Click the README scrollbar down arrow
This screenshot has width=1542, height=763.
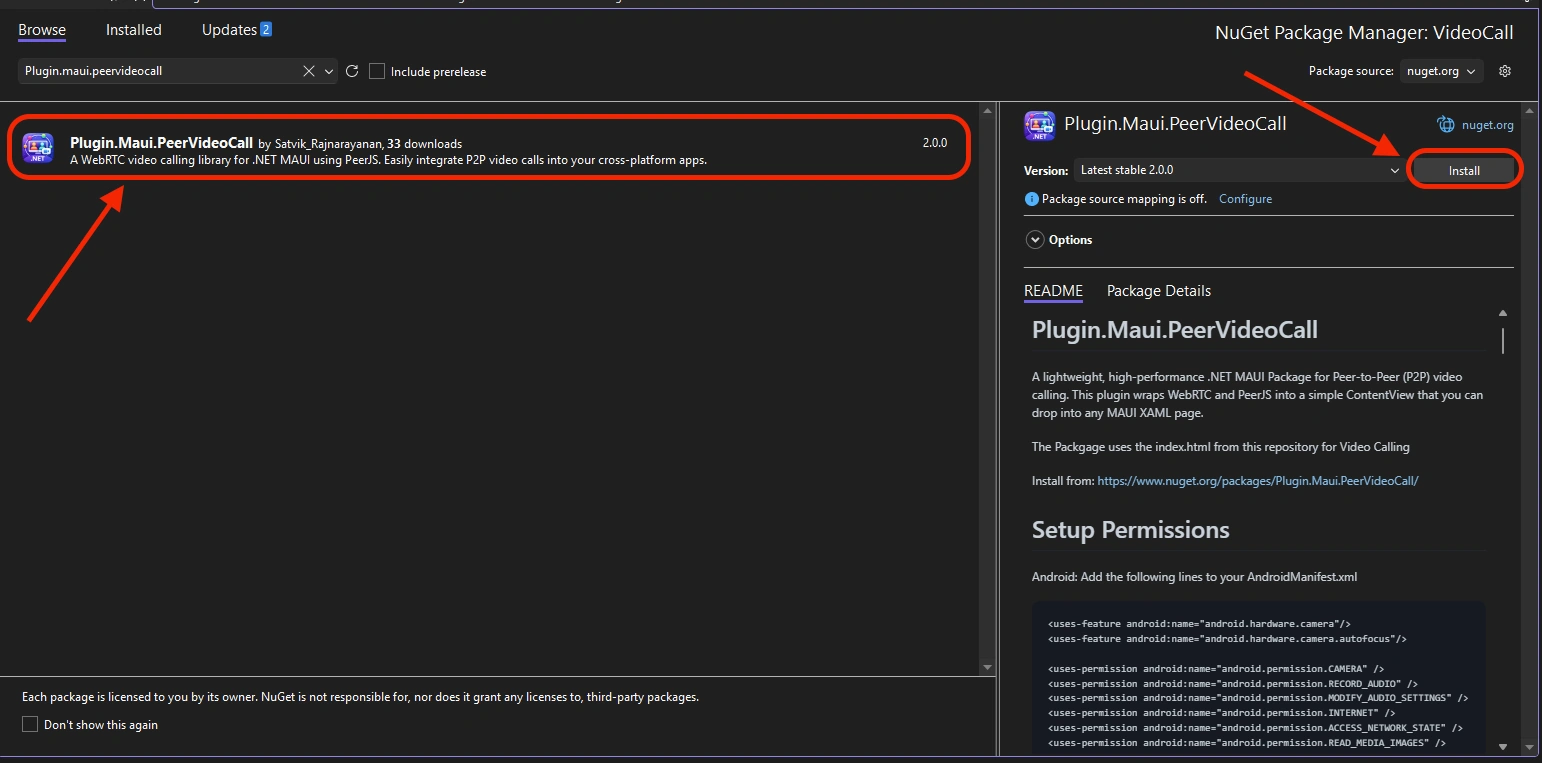click(1502, 746)
